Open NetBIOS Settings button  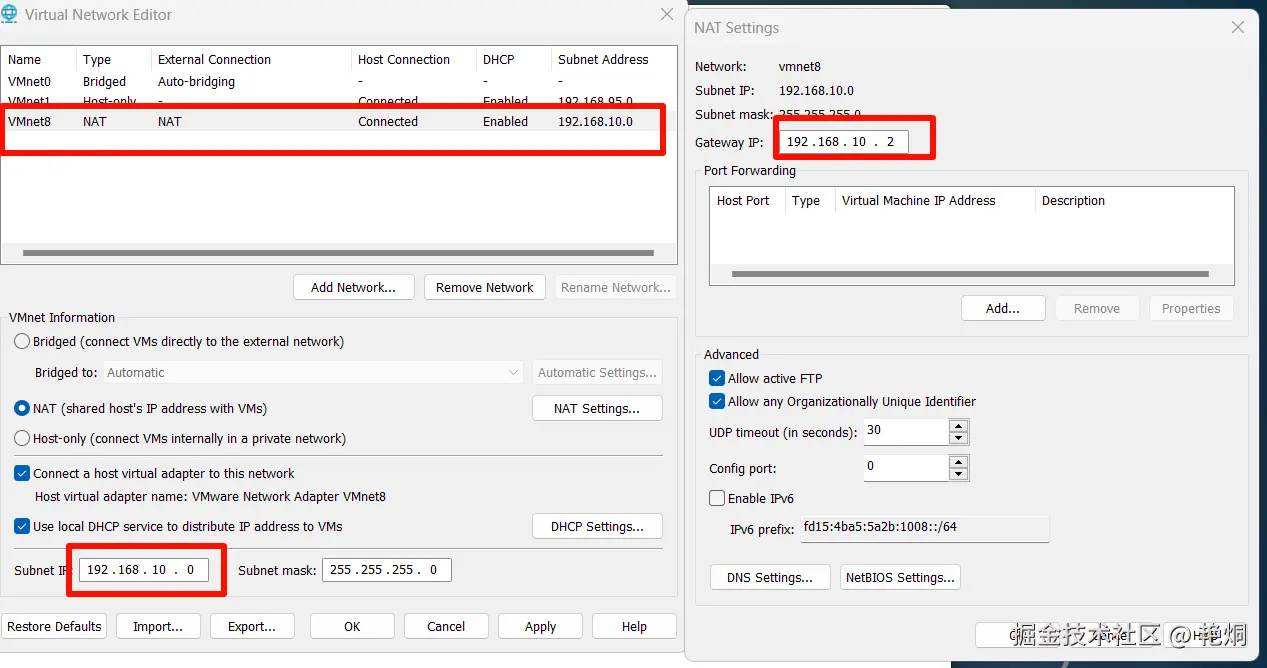900,577
